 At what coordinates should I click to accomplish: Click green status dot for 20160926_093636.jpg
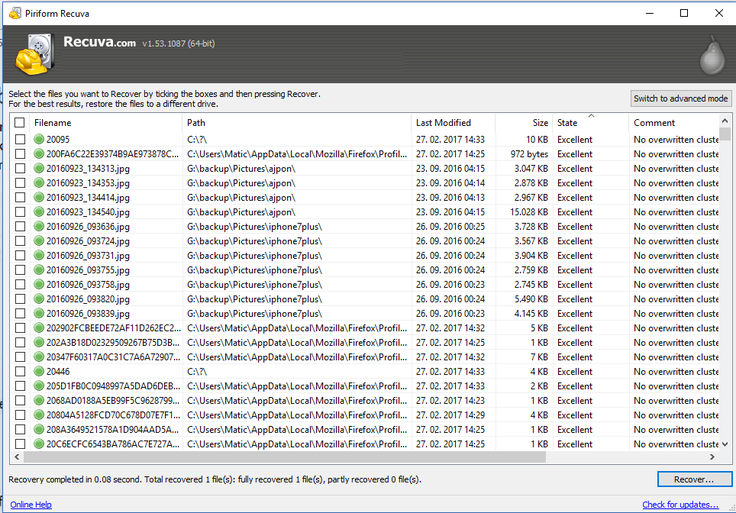point(39,226)
